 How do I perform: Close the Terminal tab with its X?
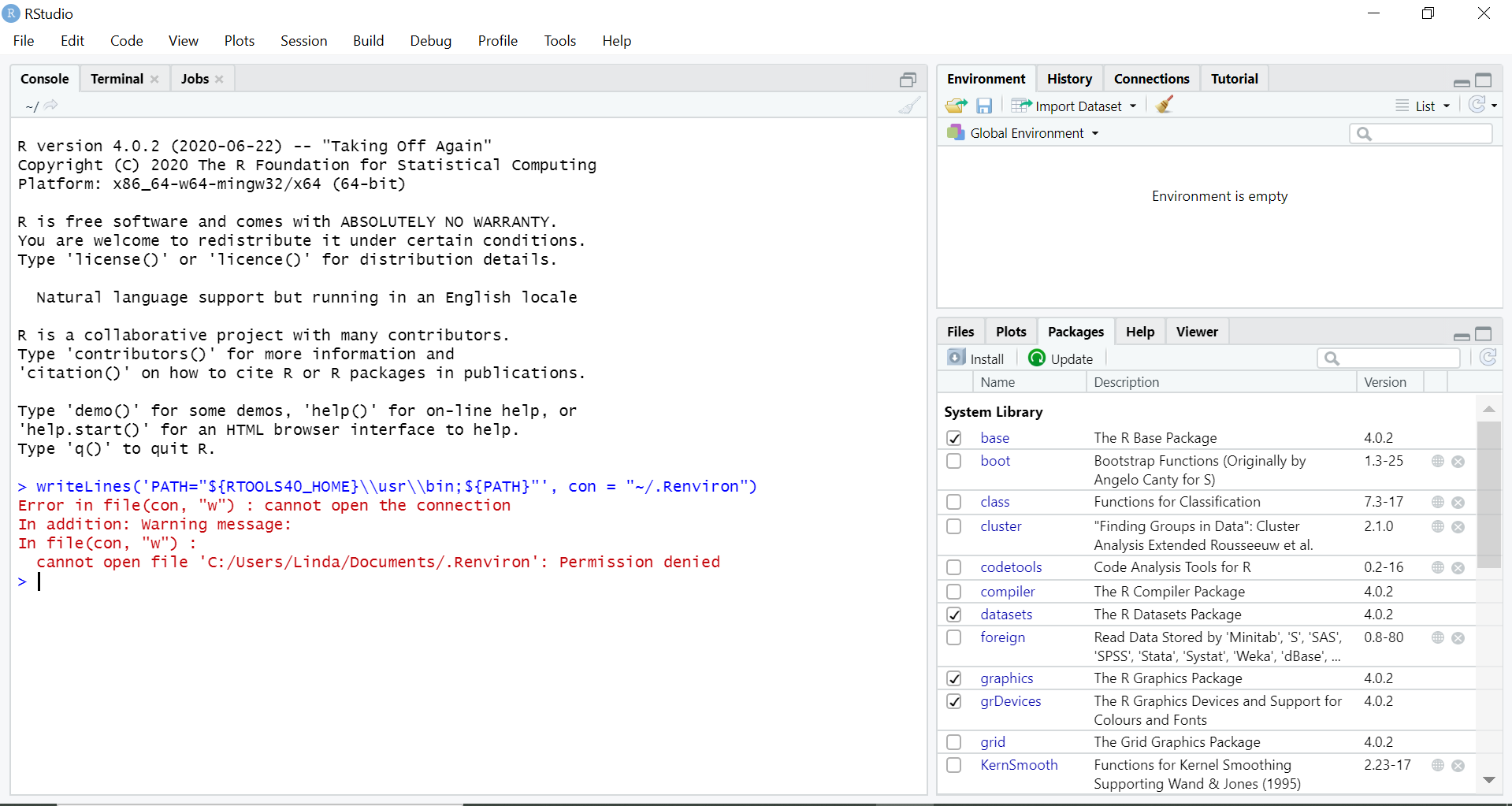[x=154, y=79]
